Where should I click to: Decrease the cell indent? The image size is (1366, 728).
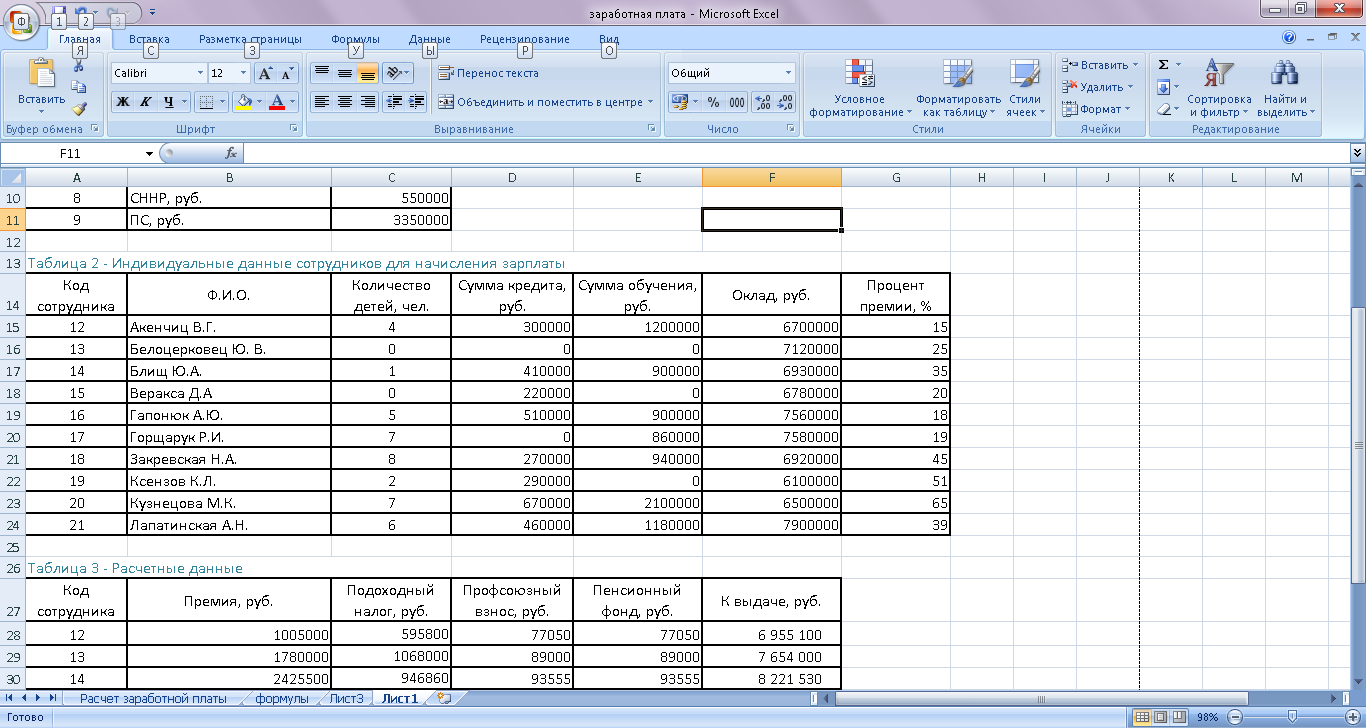(x=394, y=102)
